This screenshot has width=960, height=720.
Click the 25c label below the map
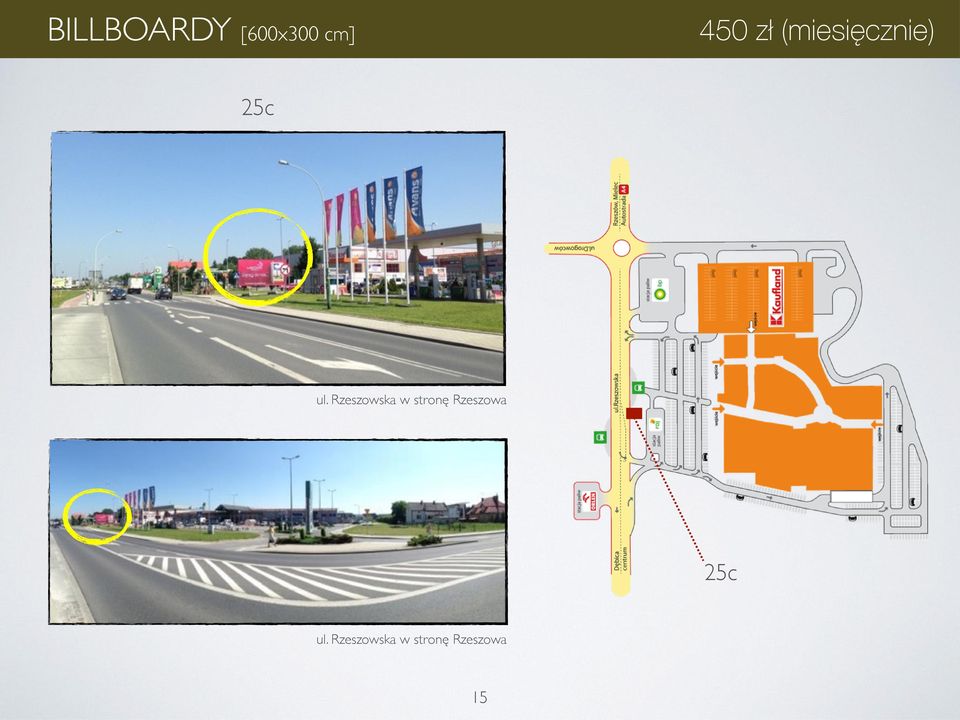pyautogui.click(x=721, y=572)
